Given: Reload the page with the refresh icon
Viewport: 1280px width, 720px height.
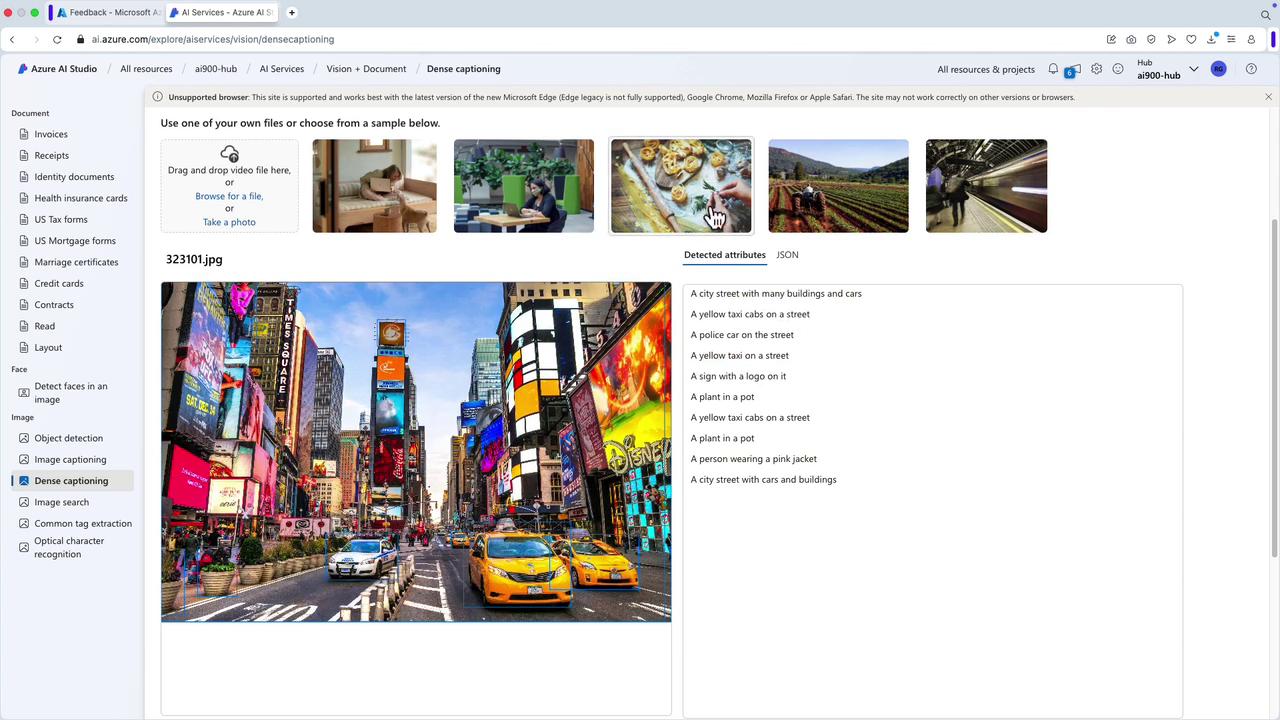Looking at the screenshot, I should pos(57,39).
